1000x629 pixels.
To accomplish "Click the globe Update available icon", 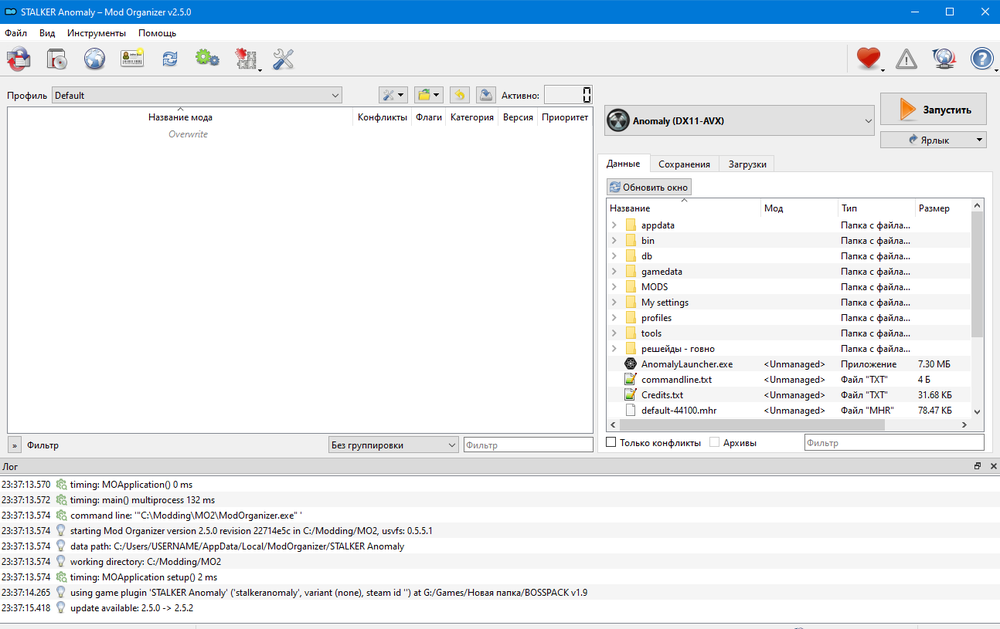I will 943,59.
